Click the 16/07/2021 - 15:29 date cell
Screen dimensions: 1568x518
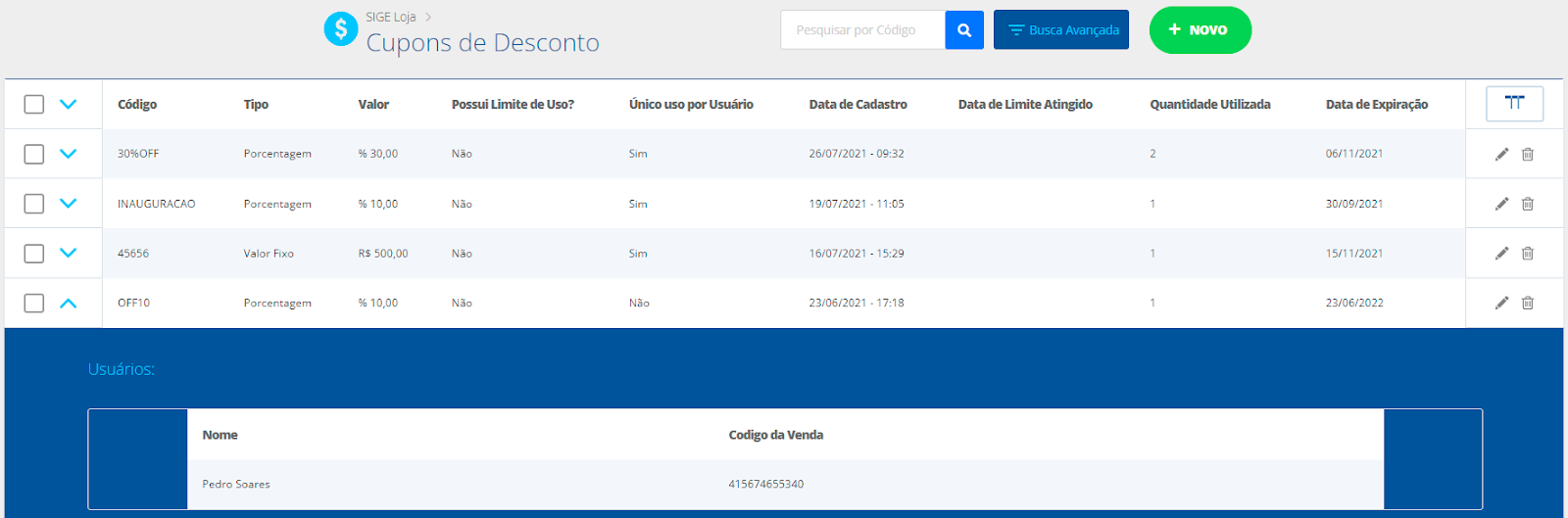click(857, 254)
